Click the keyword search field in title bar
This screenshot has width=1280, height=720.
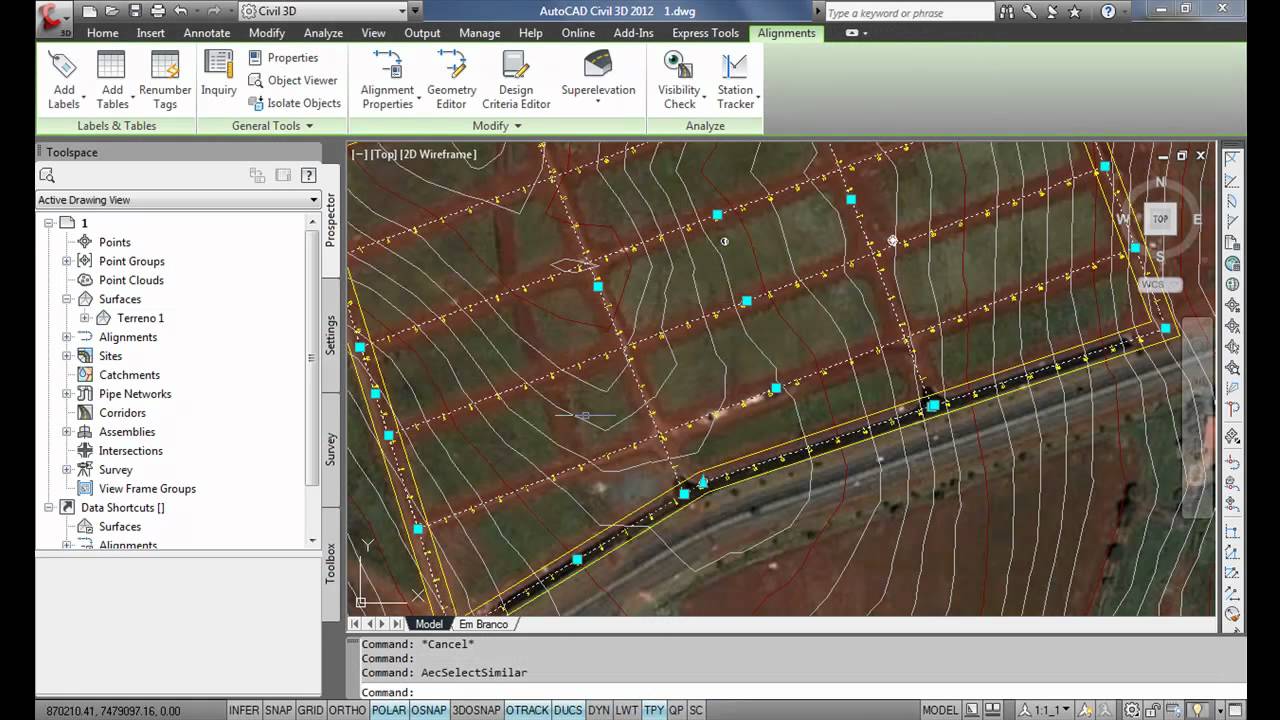click(x=908, y=13)
